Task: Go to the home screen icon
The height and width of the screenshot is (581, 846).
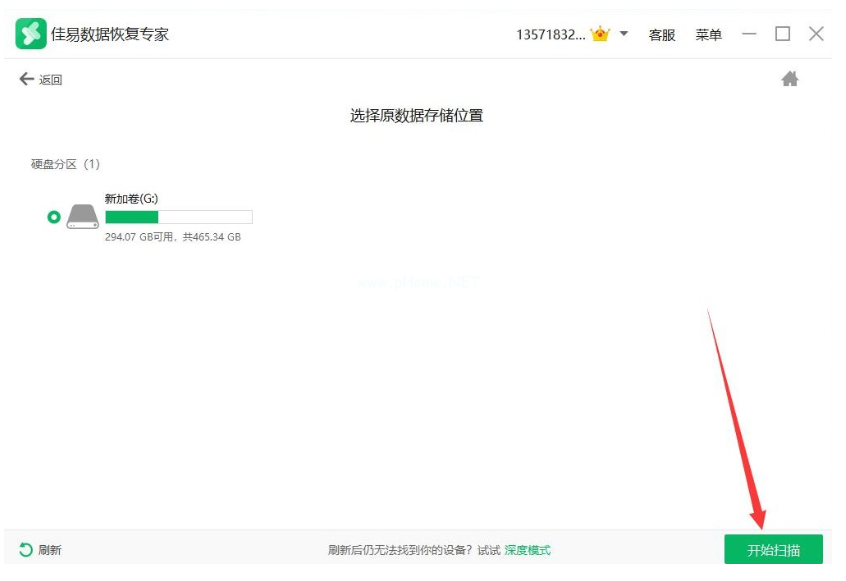Action: pyautogui.click(x=790, y=79)
